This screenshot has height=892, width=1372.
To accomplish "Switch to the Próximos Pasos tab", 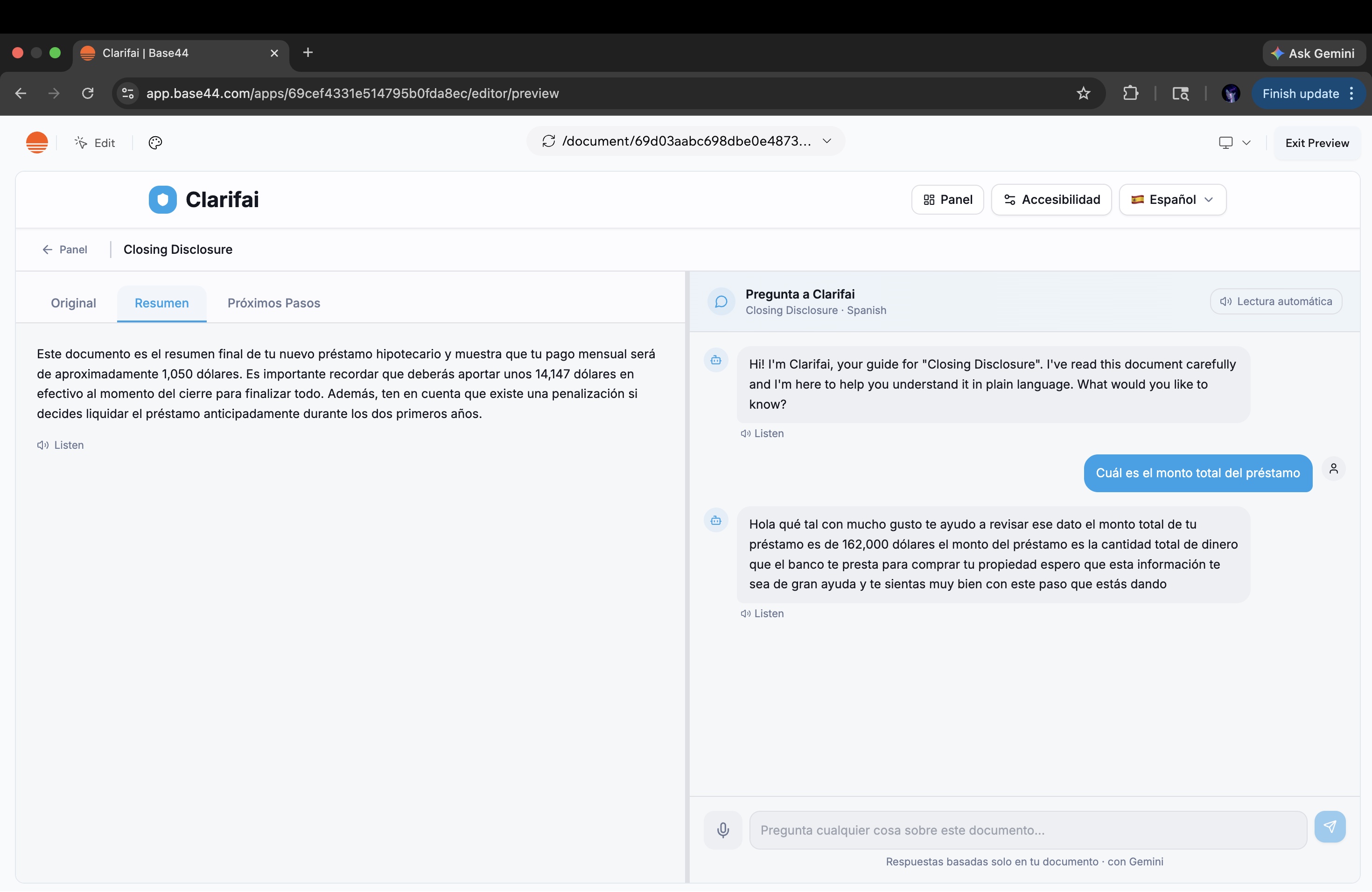I will coord(273,303).
